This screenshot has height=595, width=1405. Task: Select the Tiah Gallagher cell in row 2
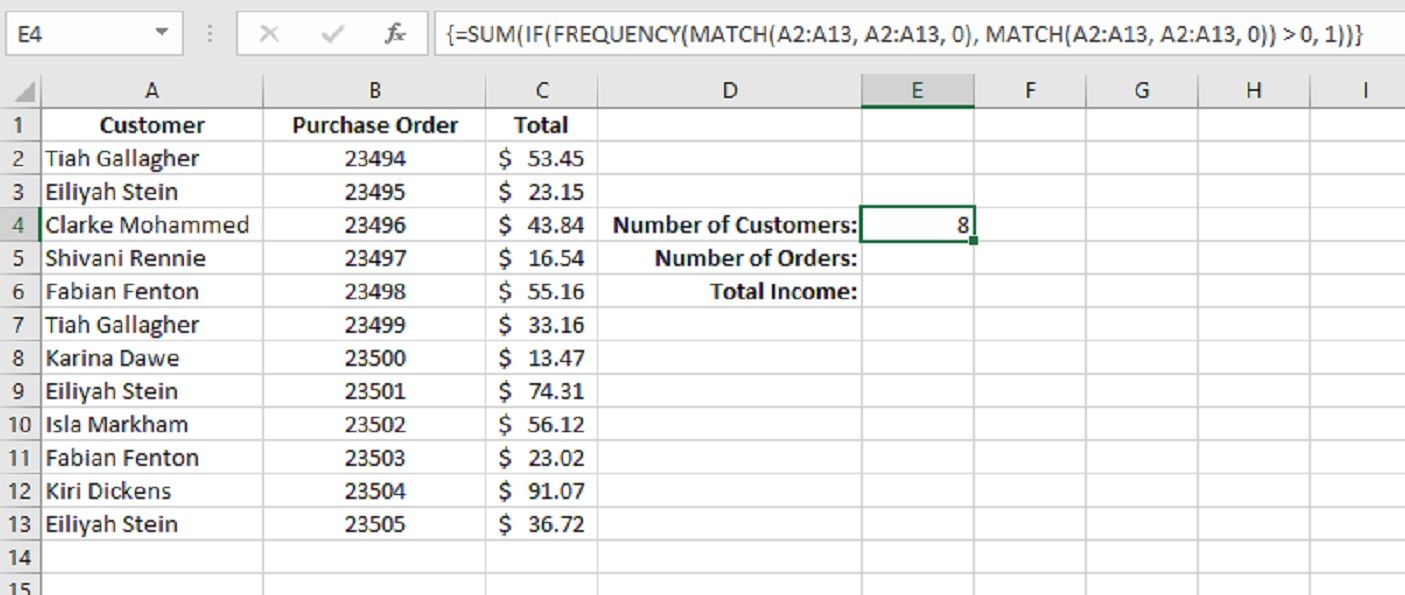point(152,158)
